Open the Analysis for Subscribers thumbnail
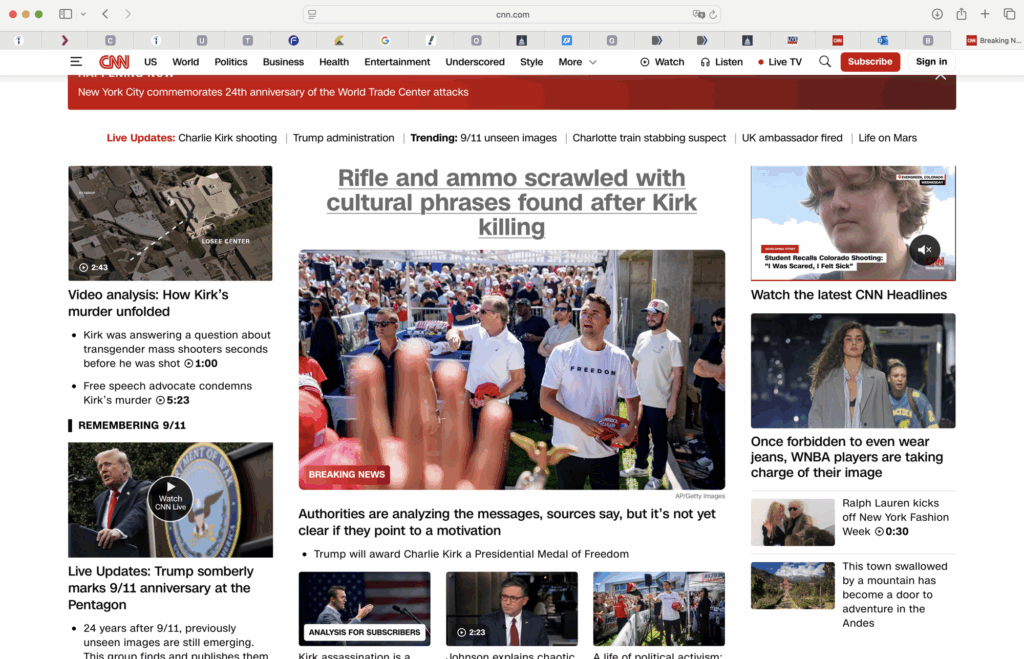The image size is (1024, 659). point(364,609)
